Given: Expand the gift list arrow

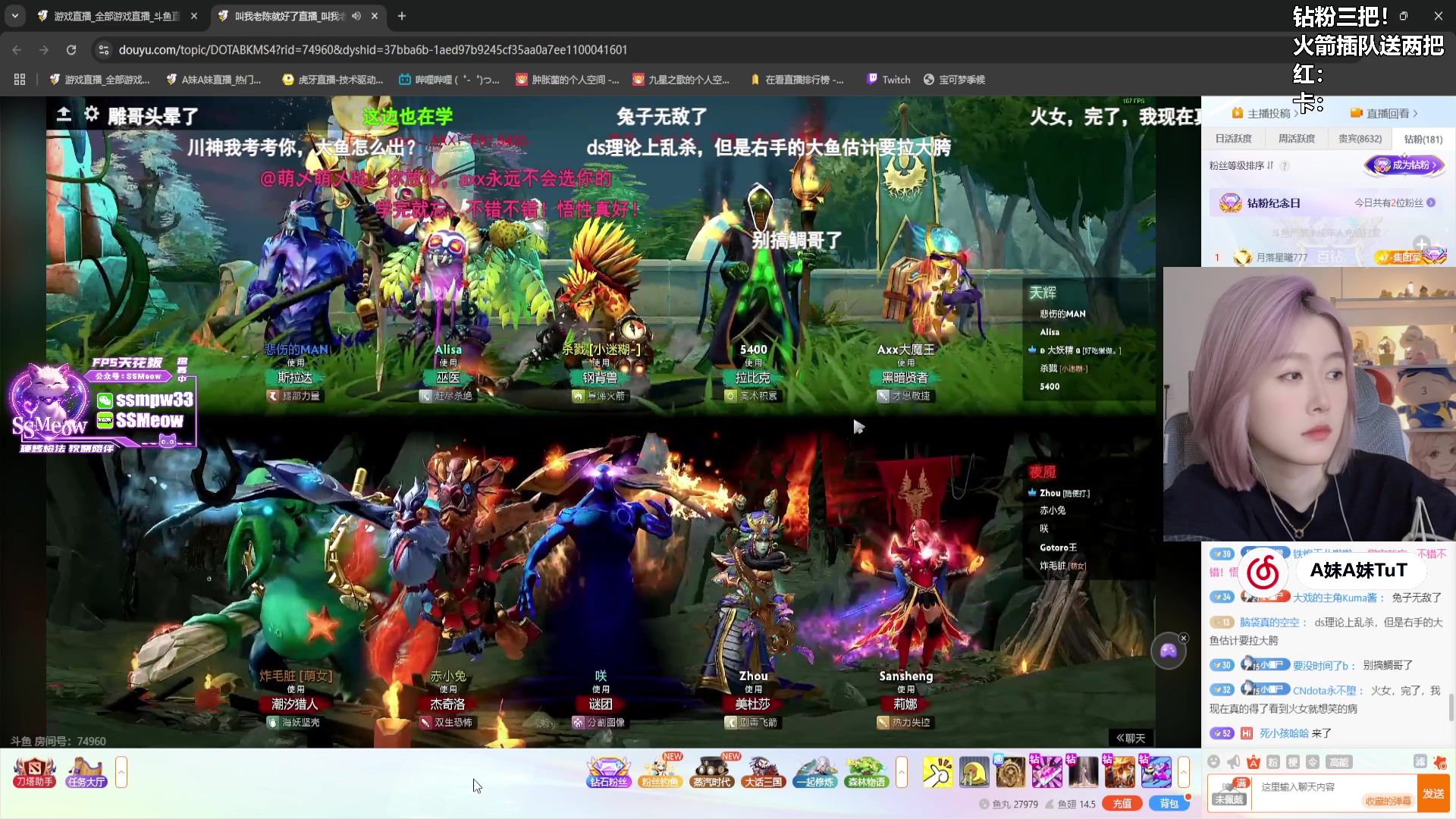Looking at the screenshot, I should point(1184,772).
